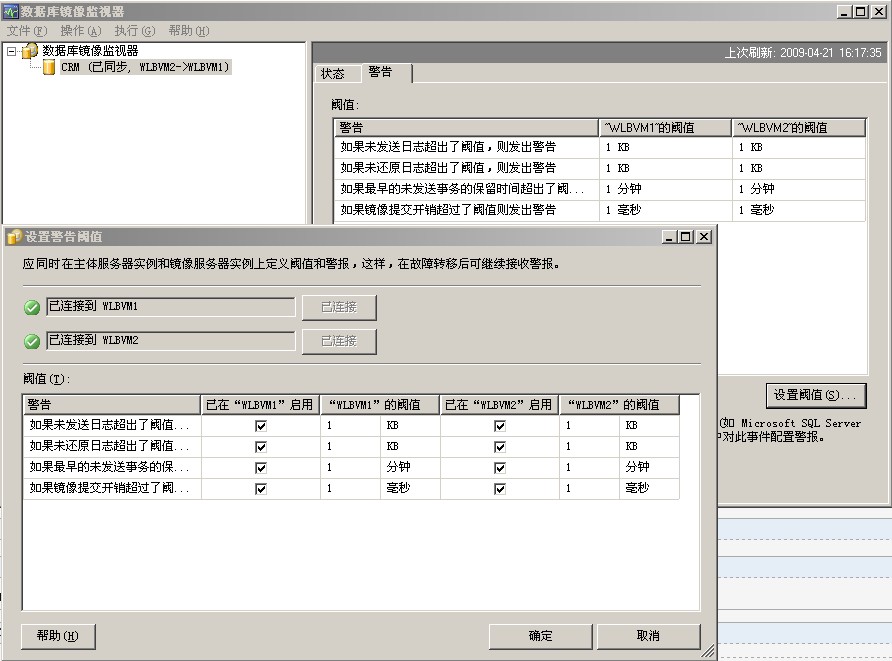This screenshot has width=892, height=661.
Task: Open the 操作(A) menu
Action: [x=80, y=31]
